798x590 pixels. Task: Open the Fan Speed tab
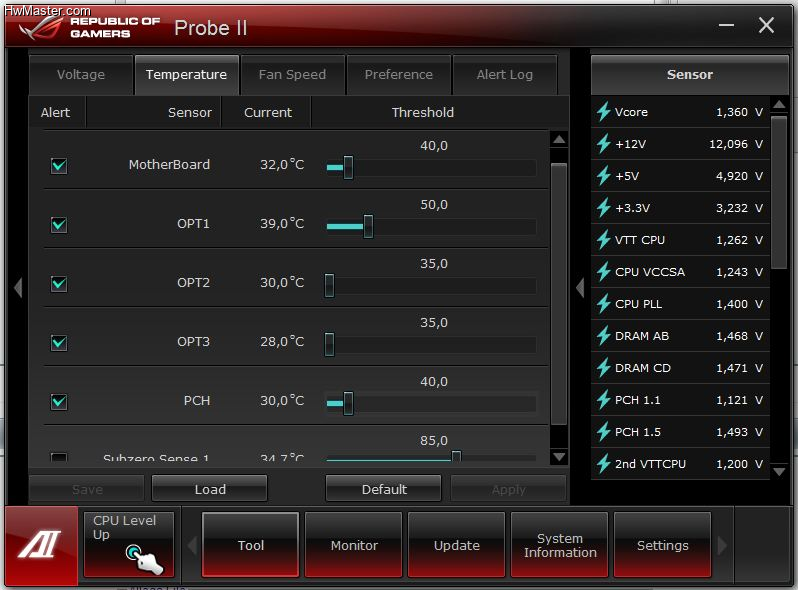click(292, 75)
